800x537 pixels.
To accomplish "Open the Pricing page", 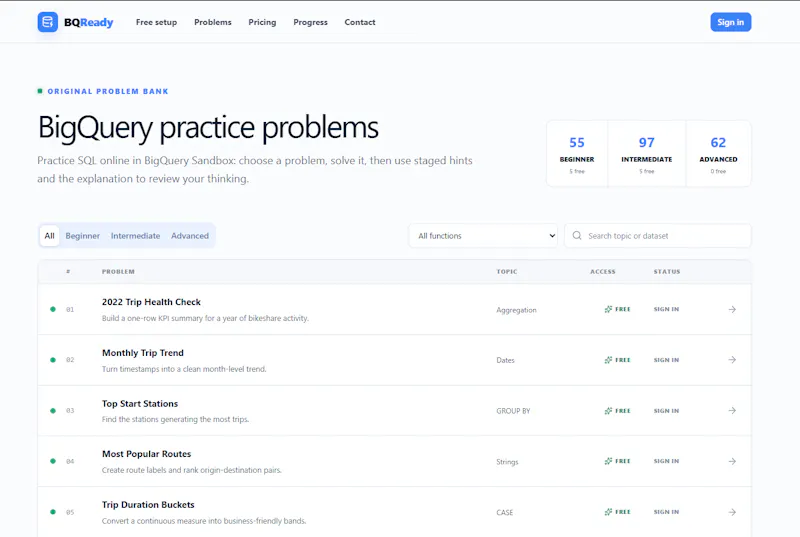I will point(262,22).
